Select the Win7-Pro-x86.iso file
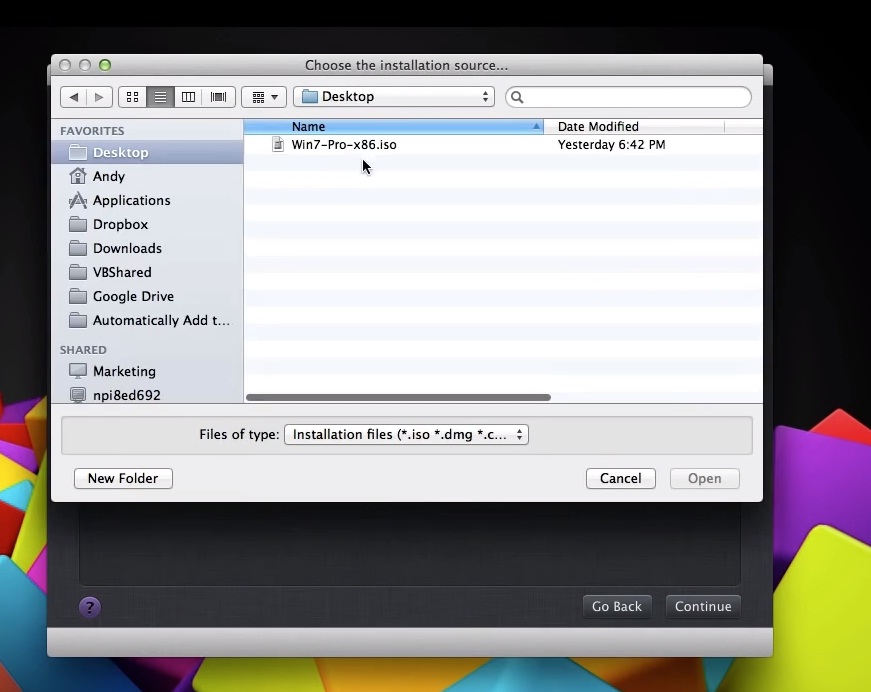Viewport: 871px width, 692px height. click(x=343, y=145)
